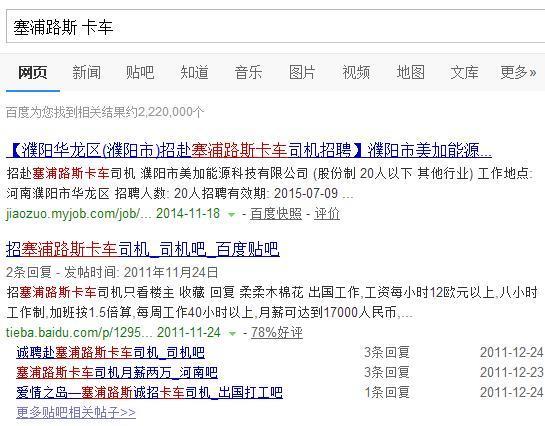Switch to the 知道 tab

(194, 73)
